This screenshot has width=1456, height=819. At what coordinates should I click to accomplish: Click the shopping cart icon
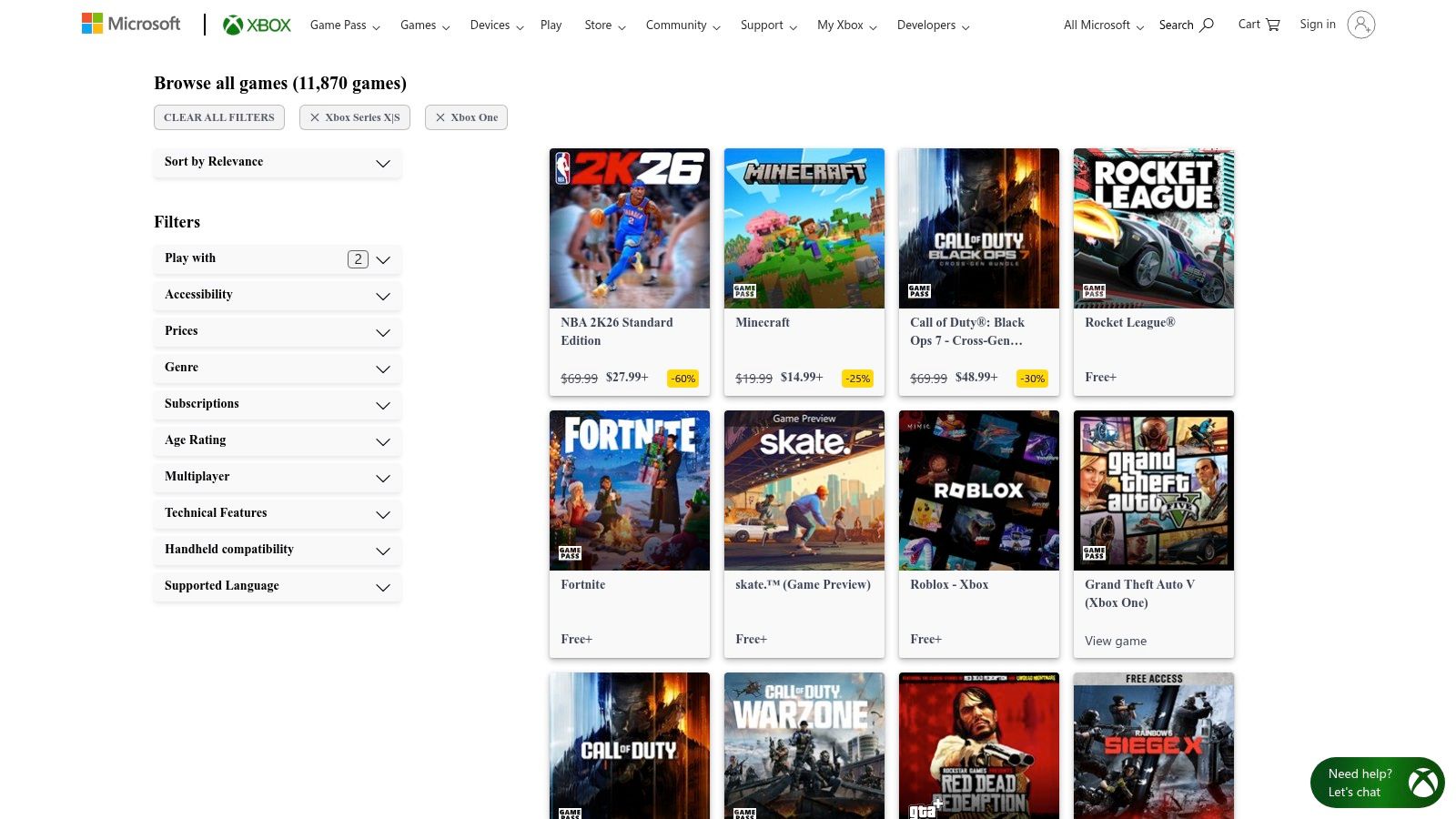click(x=1259, y=25)
